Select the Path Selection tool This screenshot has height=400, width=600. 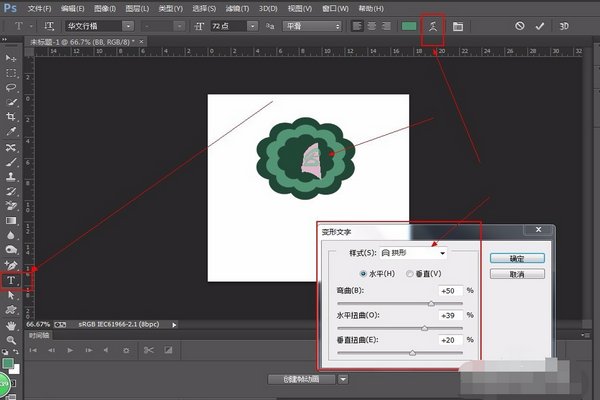click(11, 296)
